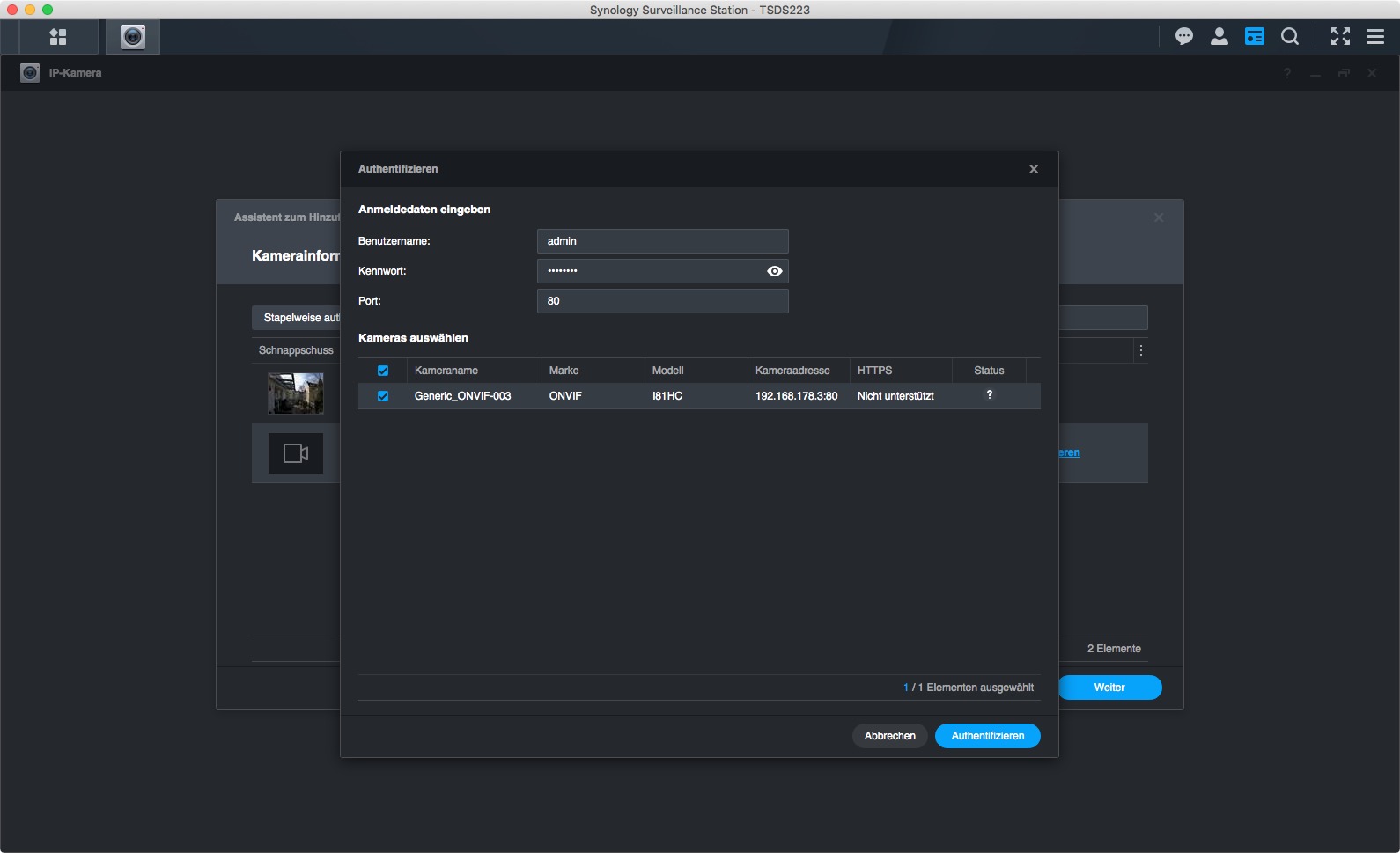This screenshot has height=853, width=1400.
Task: Open the hamburger menu icon
Action: tap(1375, 36)
